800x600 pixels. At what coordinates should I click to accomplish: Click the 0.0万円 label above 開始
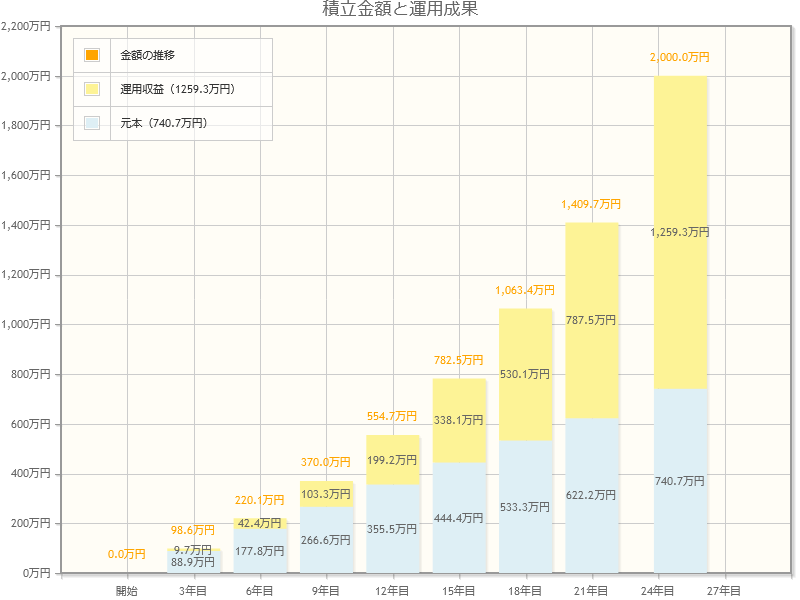[x=126, y=553]
